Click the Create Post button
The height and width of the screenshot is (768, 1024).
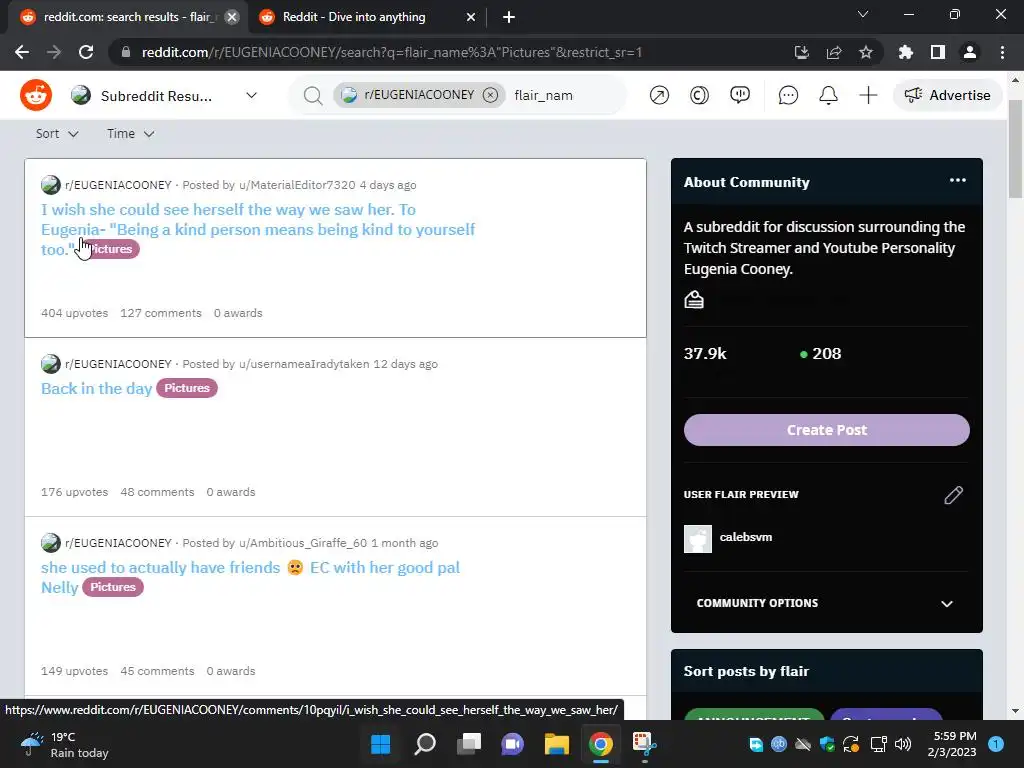pyautogui.click(x=826, y=430)
